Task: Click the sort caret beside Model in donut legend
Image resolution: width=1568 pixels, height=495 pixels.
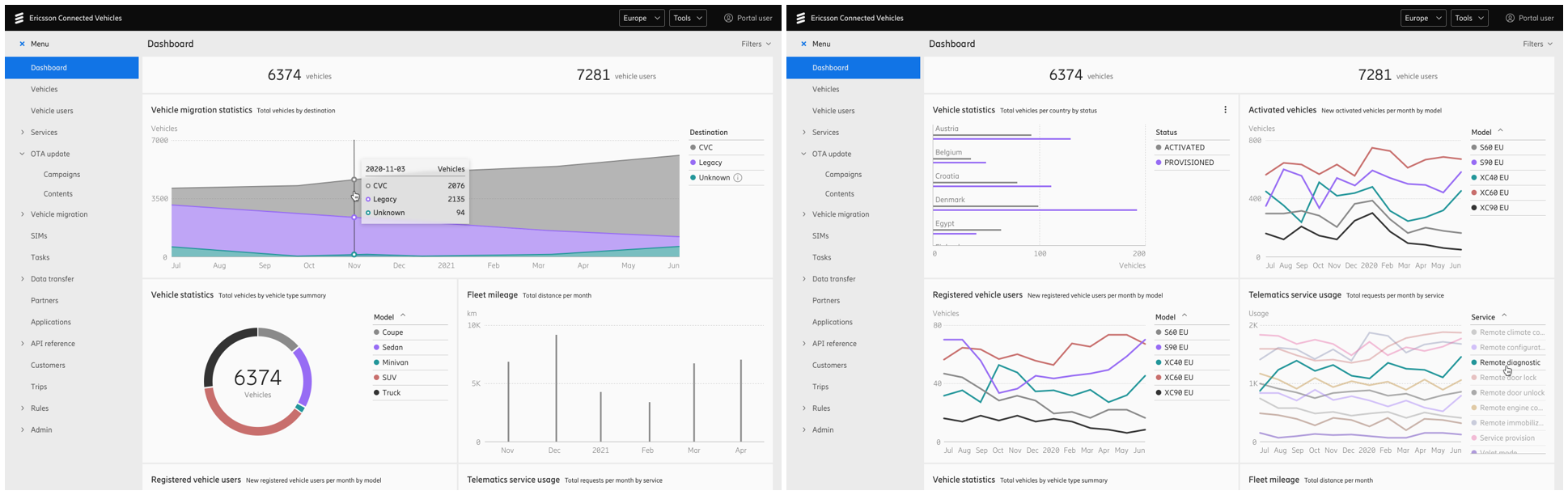Action: pyautogui.click(x=403, y=316)
